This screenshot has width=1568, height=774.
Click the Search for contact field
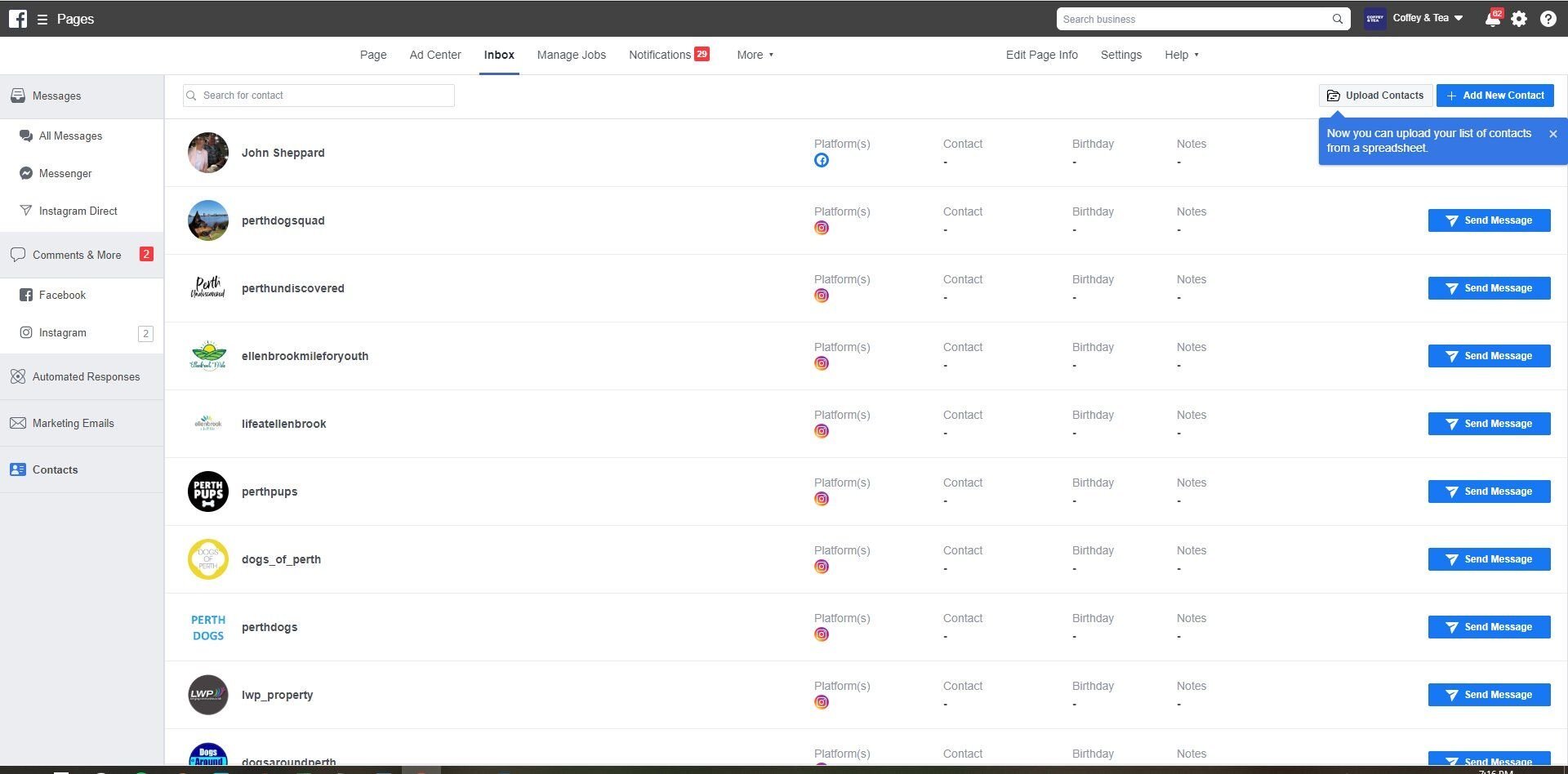[318, 96]
